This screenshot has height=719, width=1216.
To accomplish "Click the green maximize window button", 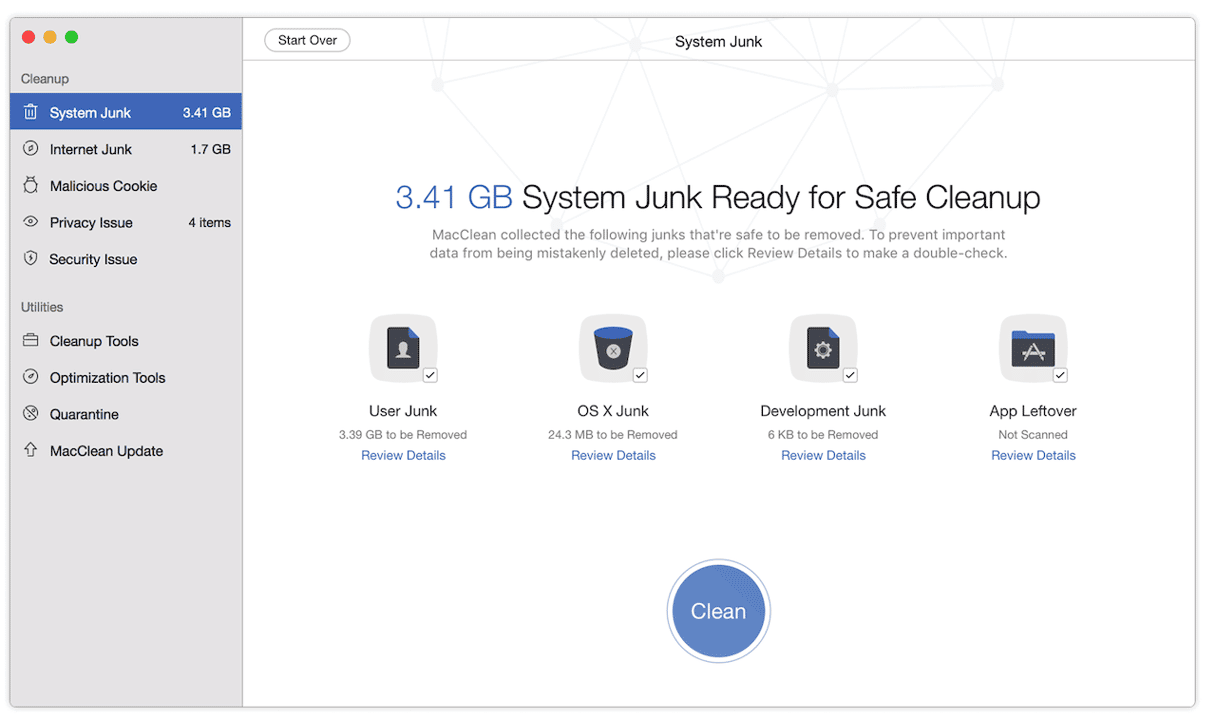I will click(71, 37).
